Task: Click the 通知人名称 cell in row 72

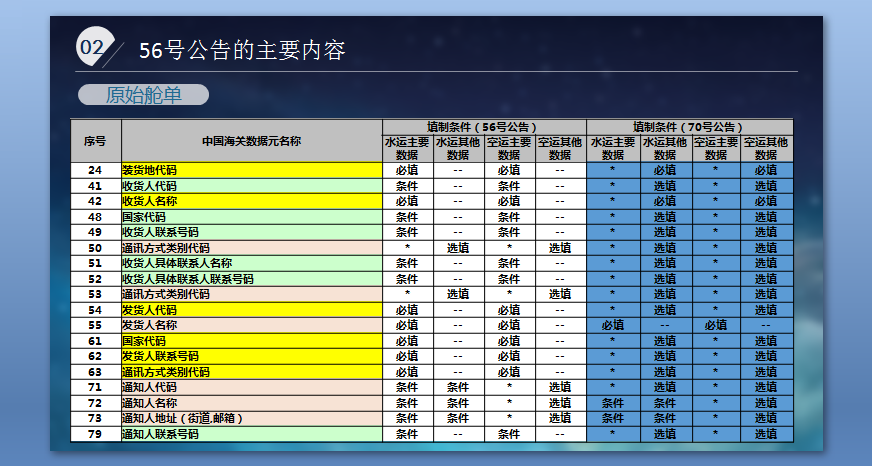Action: 251,402
